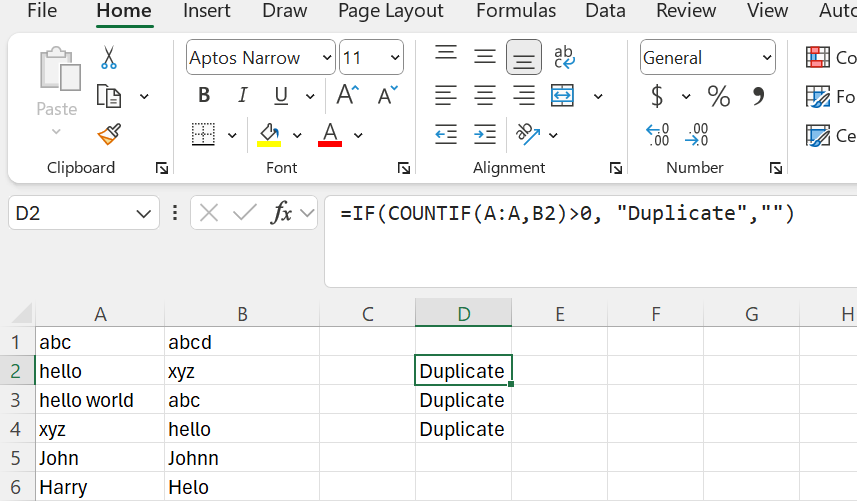
Task: Decrease indent
Action: [446, 134]
